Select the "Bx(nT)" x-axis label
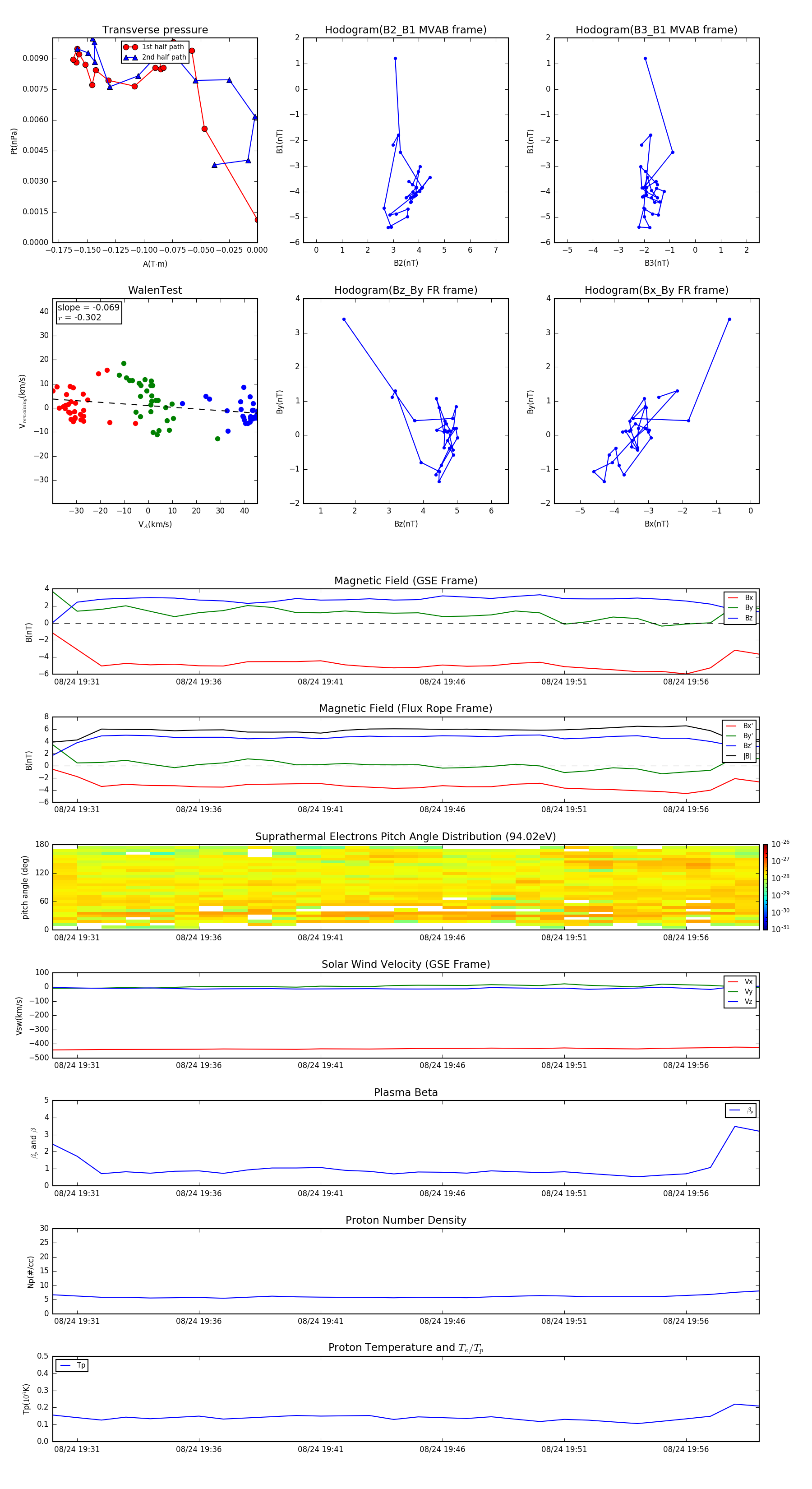The height and width of the screenshot is (1489, 812). click(656, 524)
